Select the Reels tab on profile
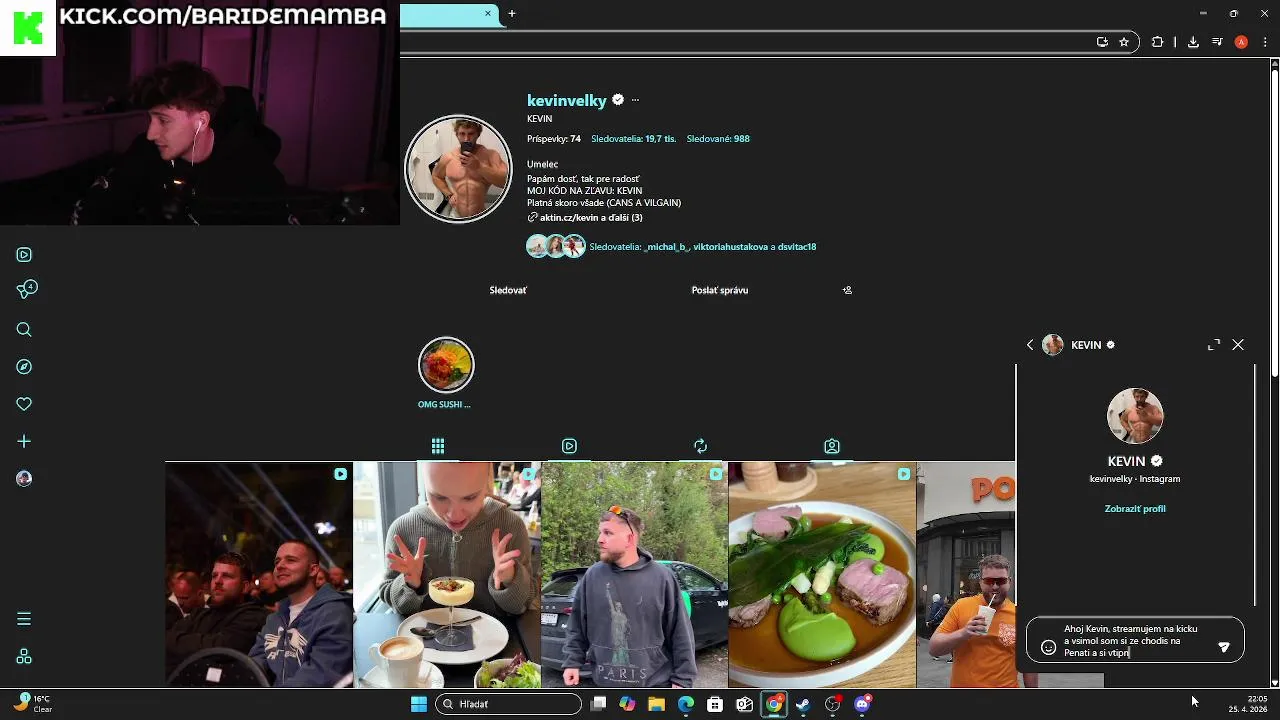Screen dimensions: 1280x720 [569, 446]
